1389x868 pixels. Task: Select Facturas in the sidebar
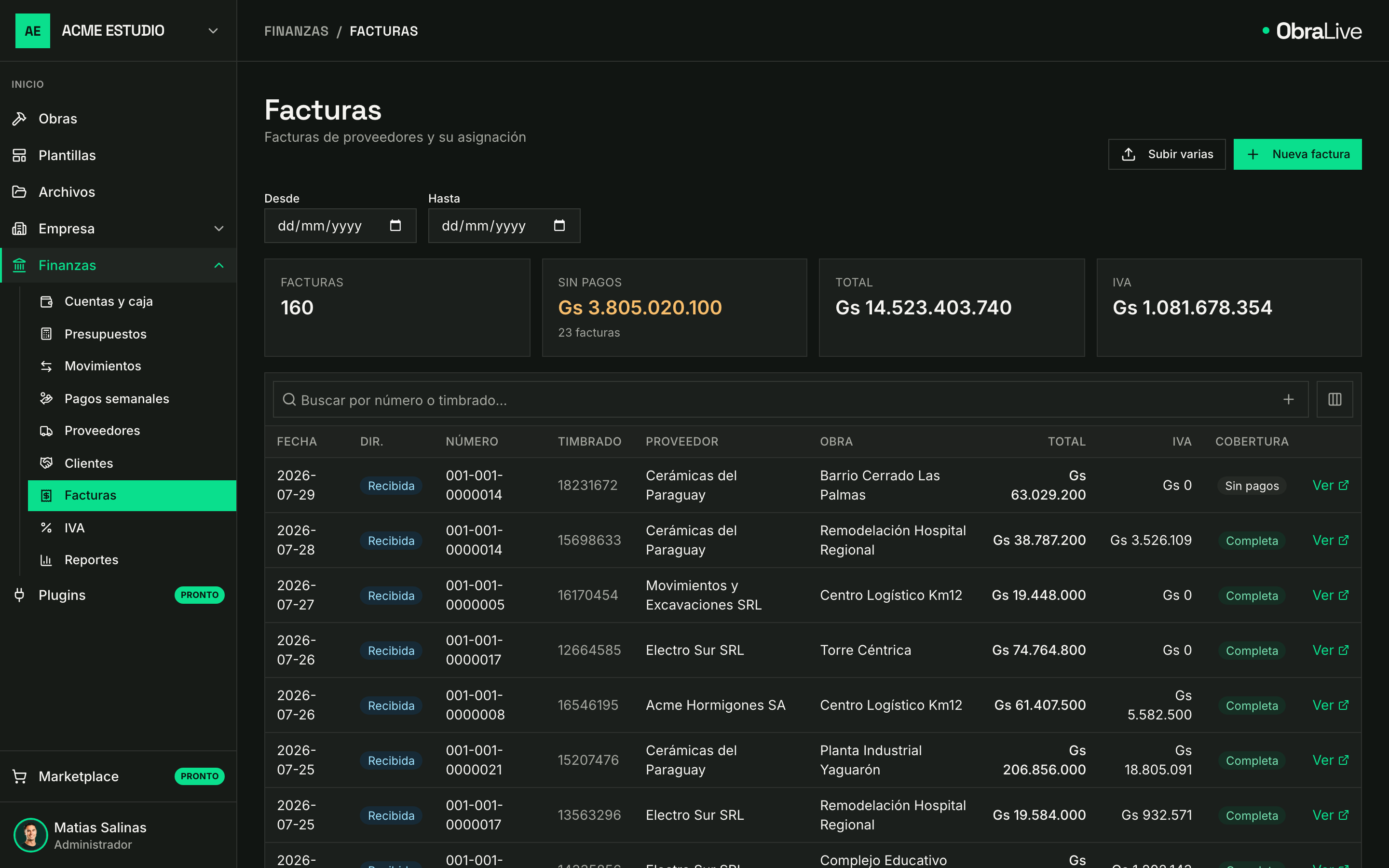[x=132, y=495]
